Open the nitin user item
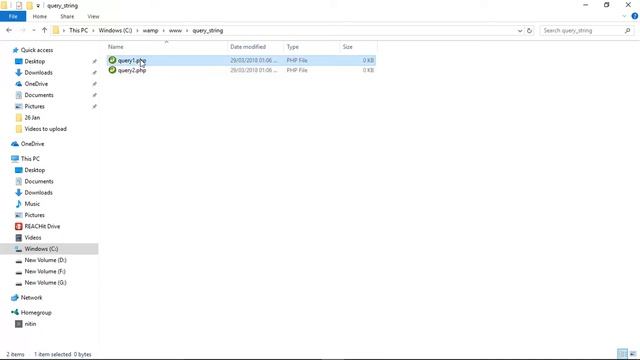This screenshot has height=360, width=640. click(30, 324)
